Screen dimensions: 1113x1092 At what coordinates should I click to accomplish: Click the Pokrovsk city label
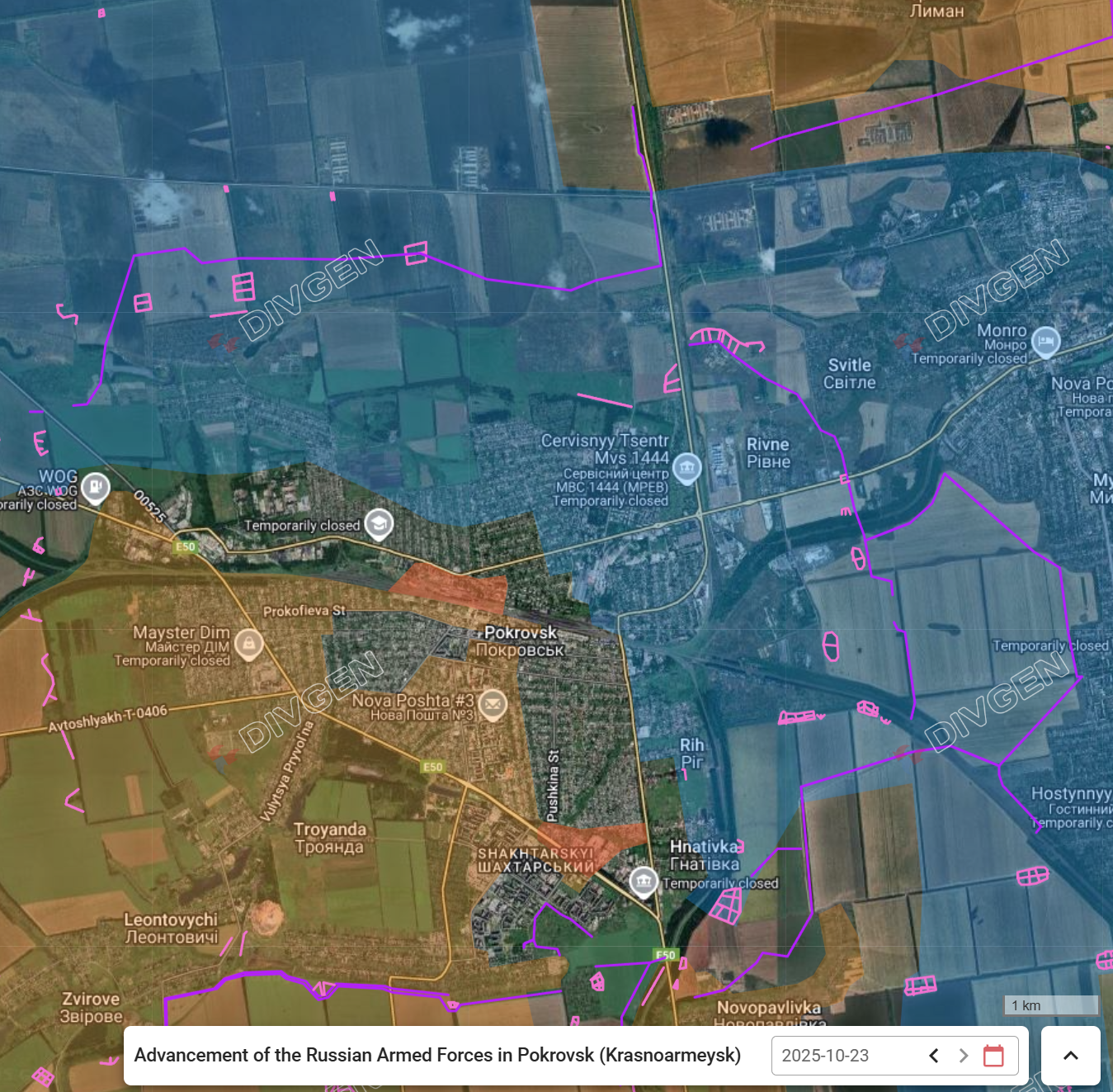521,632
